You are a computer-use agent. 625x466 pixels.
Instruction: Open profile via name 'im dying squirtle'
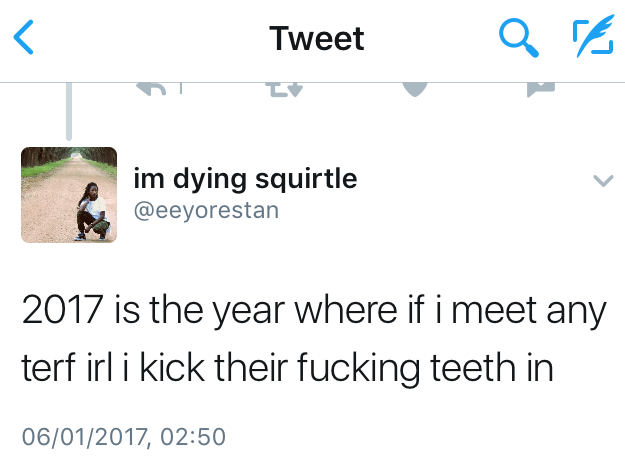[x=245, y=179]
